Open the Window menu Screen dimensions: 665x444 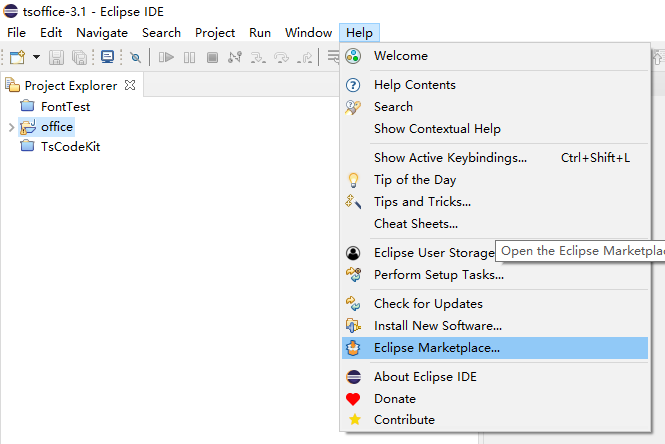point(308,33)
